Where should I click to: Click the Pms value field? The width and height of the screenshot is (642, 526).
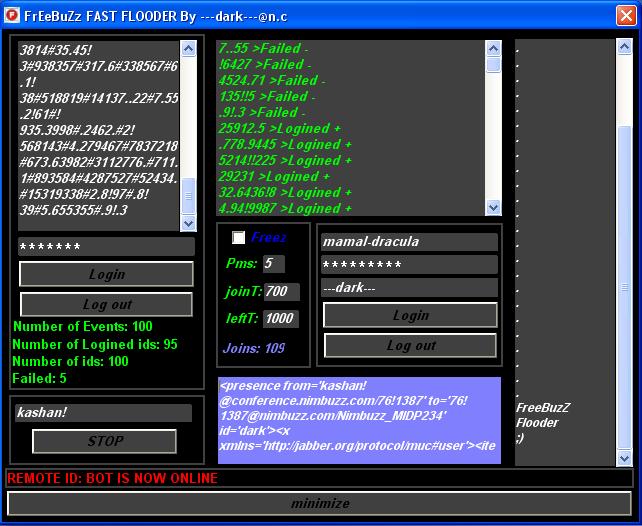tap(274, 263)
